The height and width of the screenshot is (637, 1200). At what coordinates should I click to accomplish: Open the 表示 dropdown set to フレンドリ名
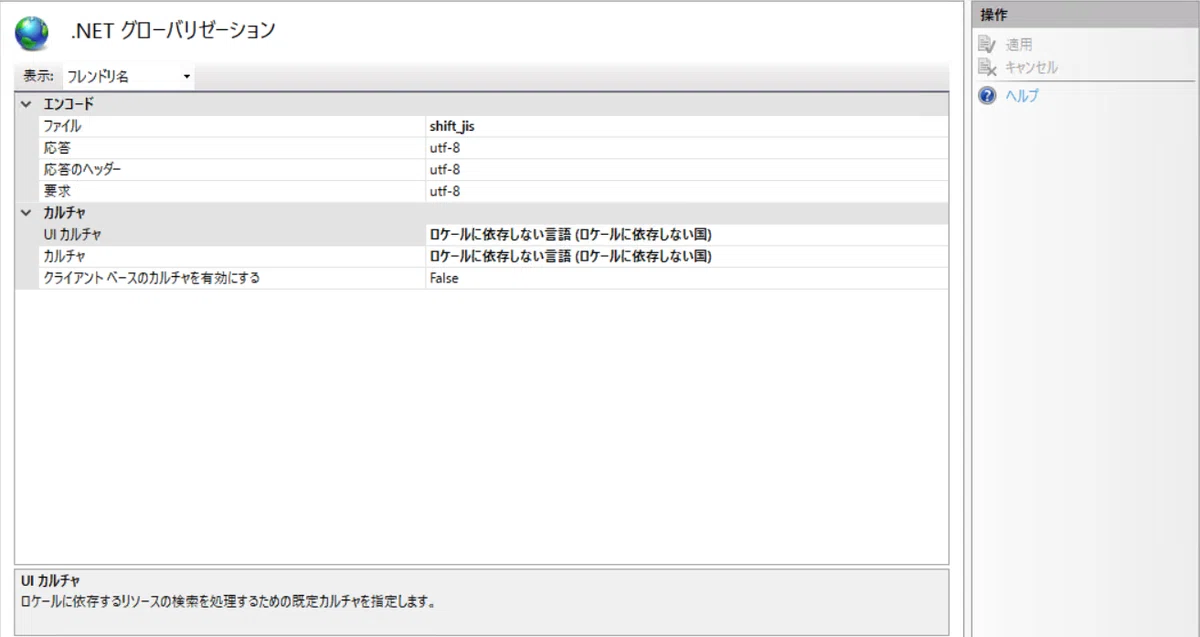tap(128, 76)
